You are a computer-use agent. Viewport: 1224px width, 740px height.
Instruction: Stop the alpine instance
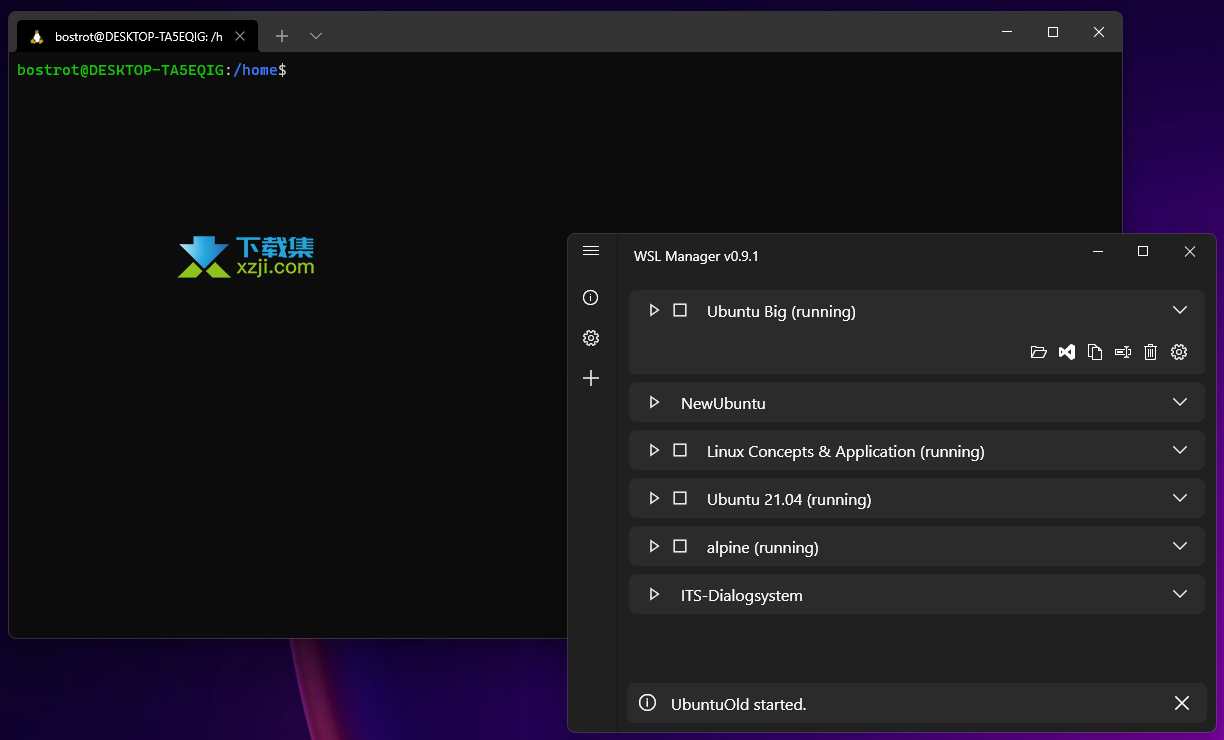[x=680, y=547]
